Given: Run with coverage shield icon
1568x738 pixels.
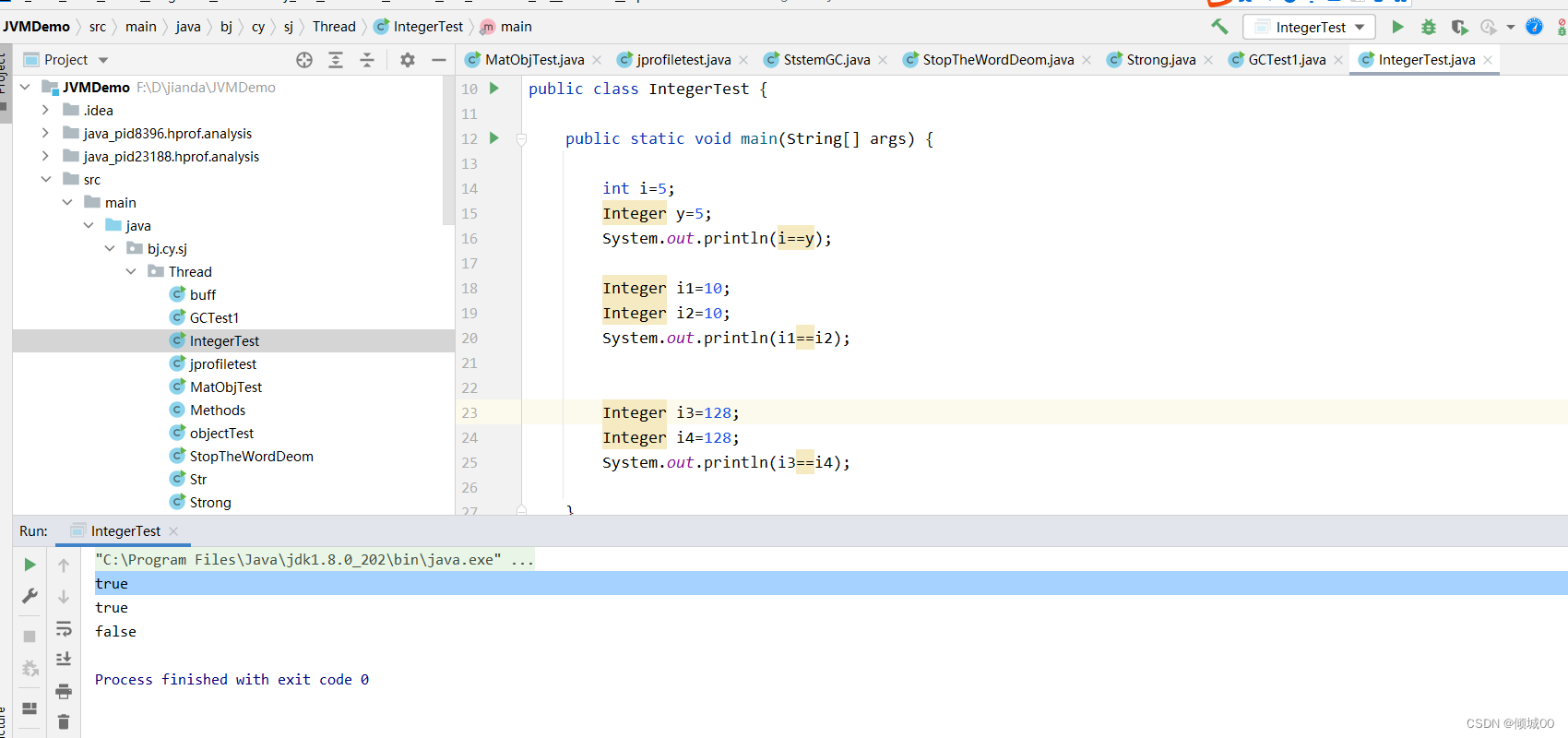Looking at the screenshot, I should (1459, 27).
